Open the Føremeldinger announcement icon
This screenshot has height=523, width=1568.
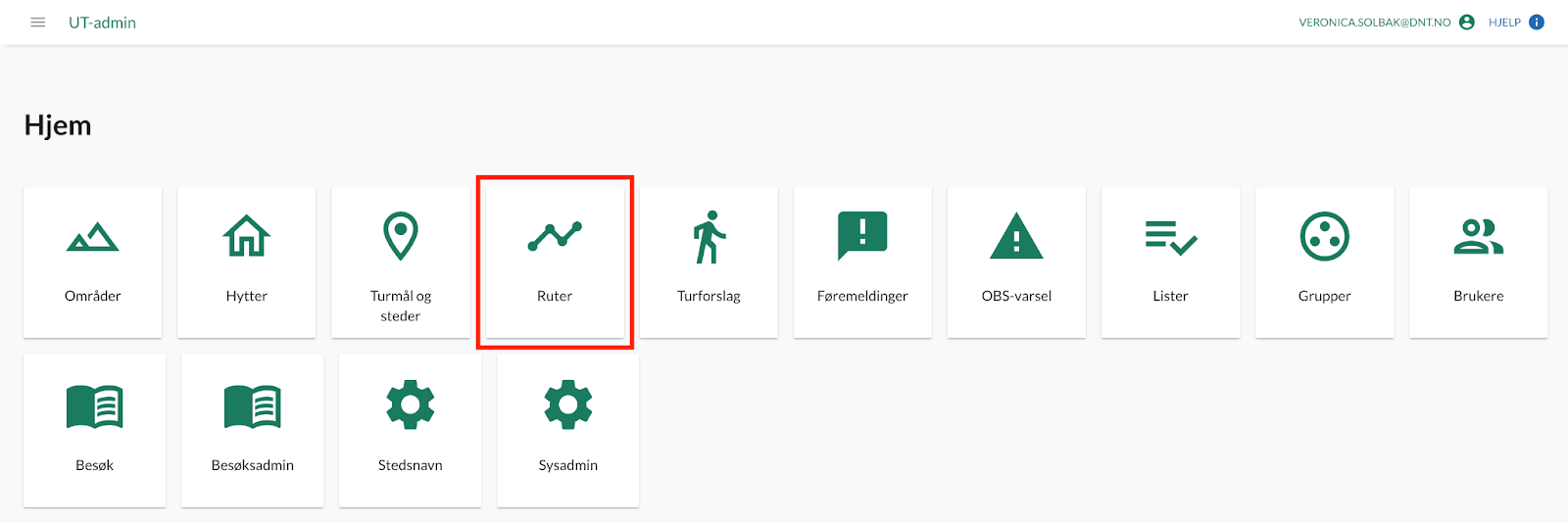(x=862, y=236)
